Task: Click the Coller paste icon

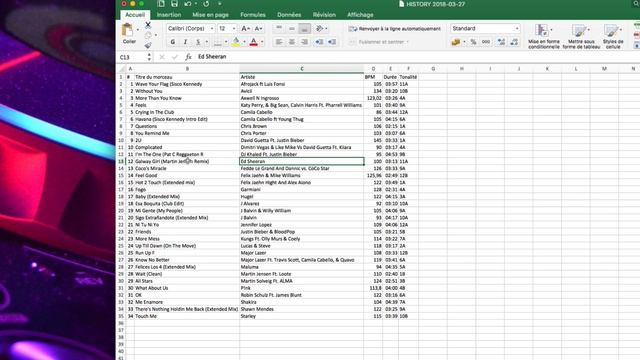Action: tap(128, 30)
